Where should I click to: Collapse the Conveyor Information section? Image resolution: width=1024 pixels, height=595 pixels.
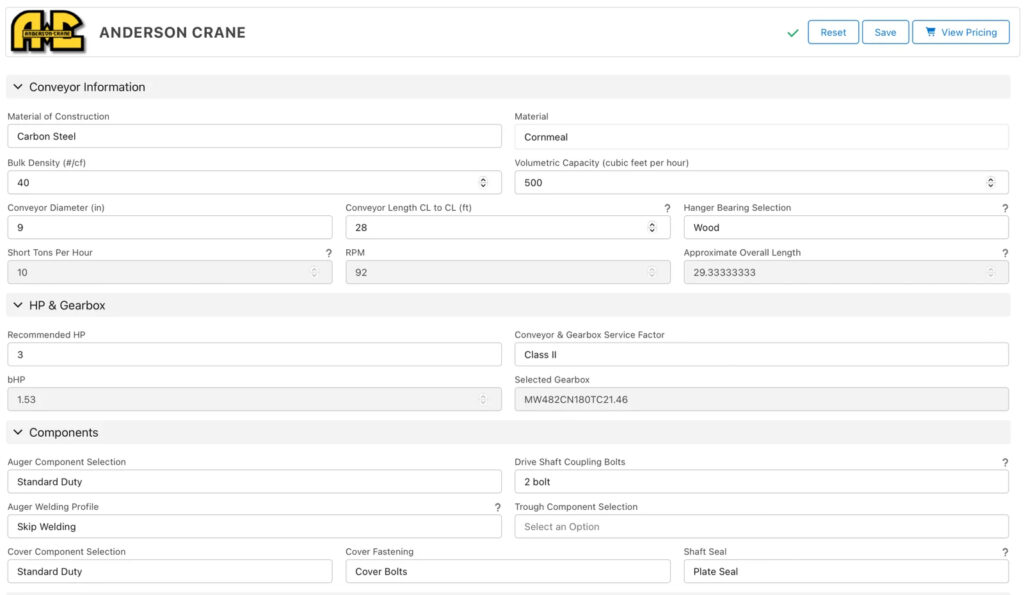(18, 87)
